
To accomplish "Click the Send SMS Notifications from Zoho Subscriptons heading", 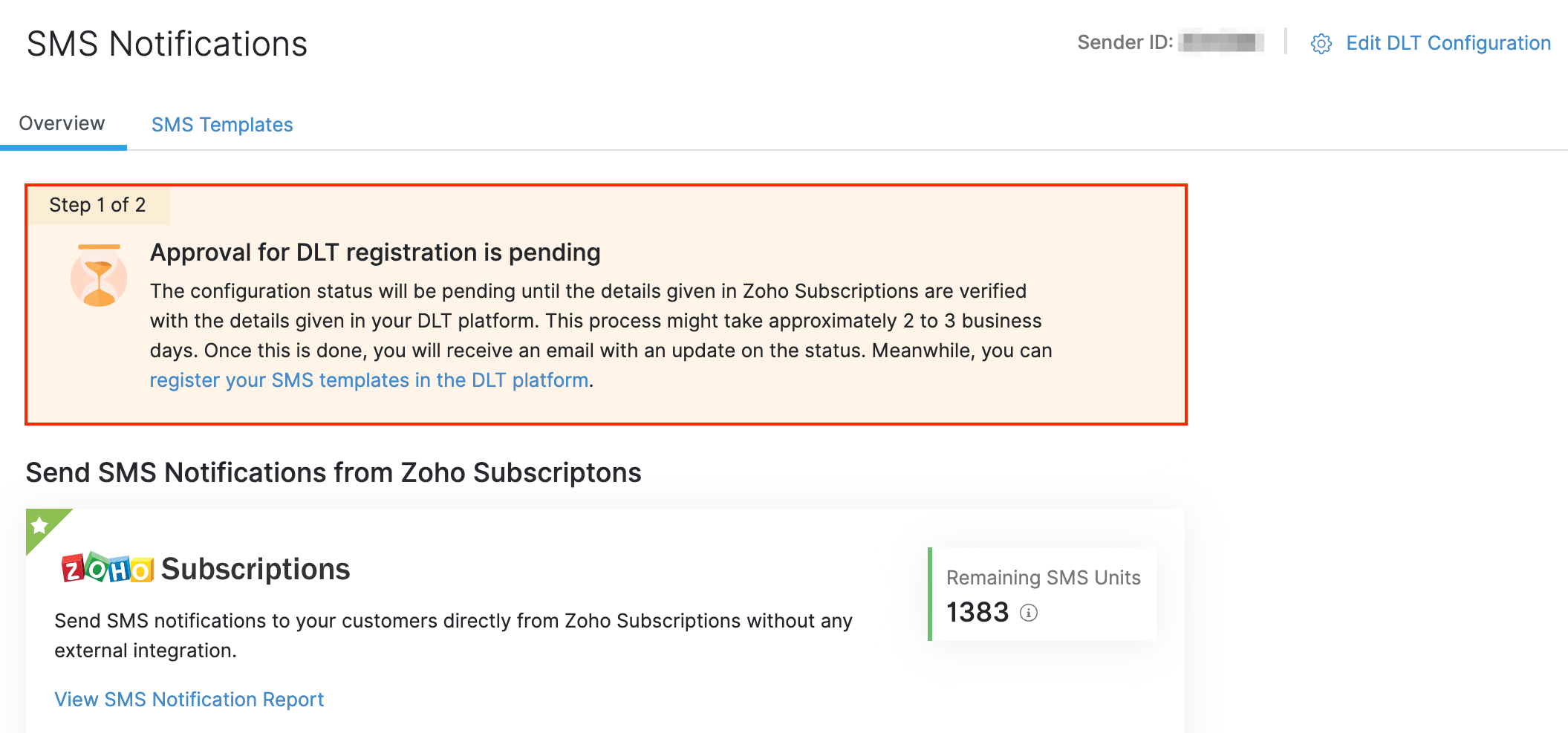I will [x=334, y=473].
